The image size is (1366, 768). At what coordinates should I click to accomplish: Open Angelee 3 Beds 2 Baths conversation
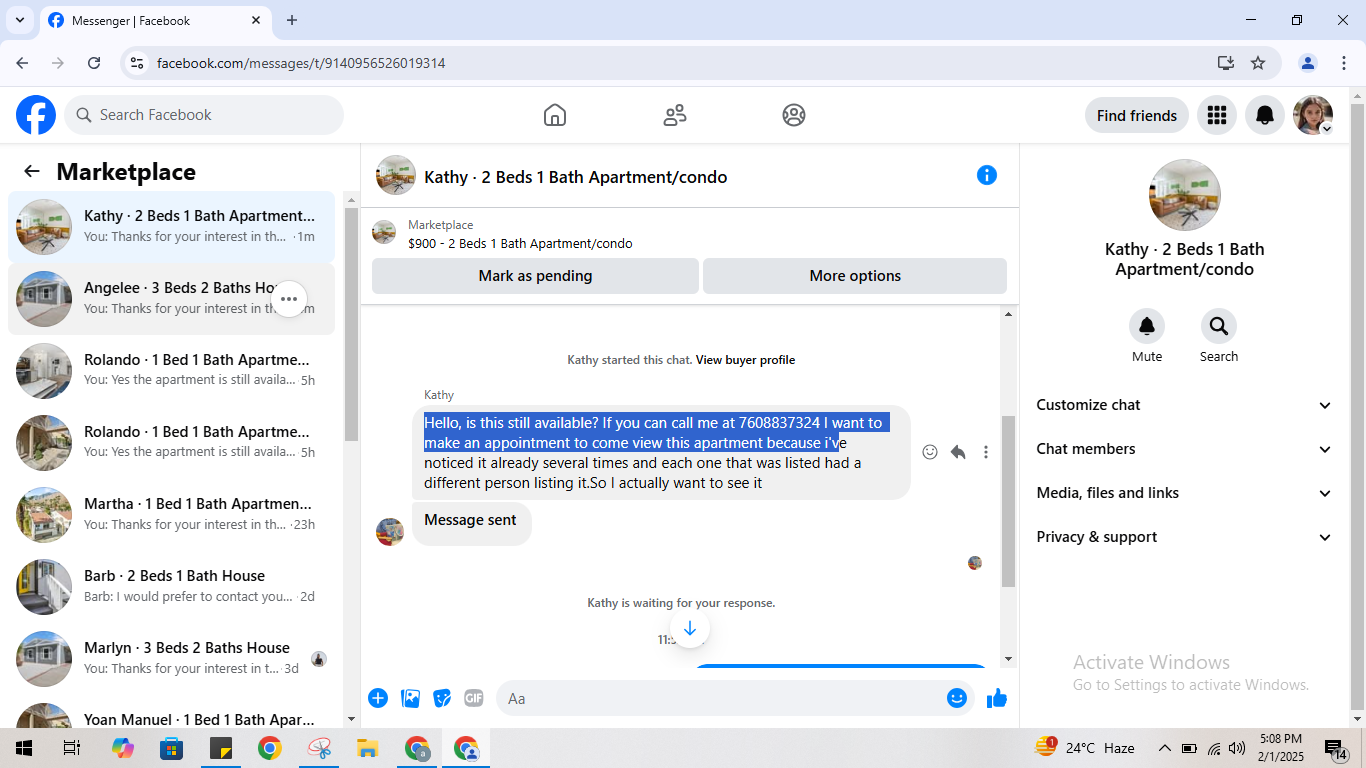(171, 299)
